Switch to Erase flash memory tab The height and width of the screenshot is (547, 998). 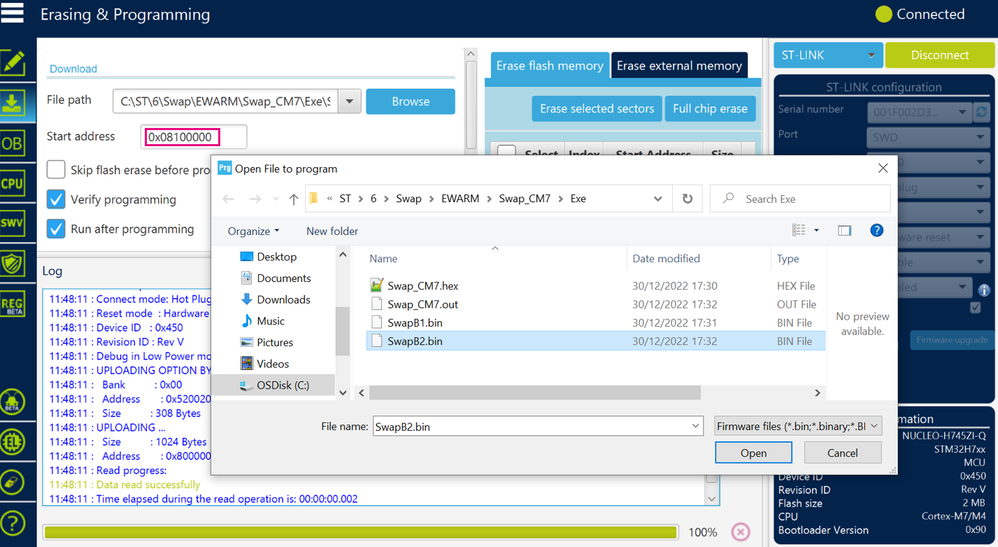point(550,66)
